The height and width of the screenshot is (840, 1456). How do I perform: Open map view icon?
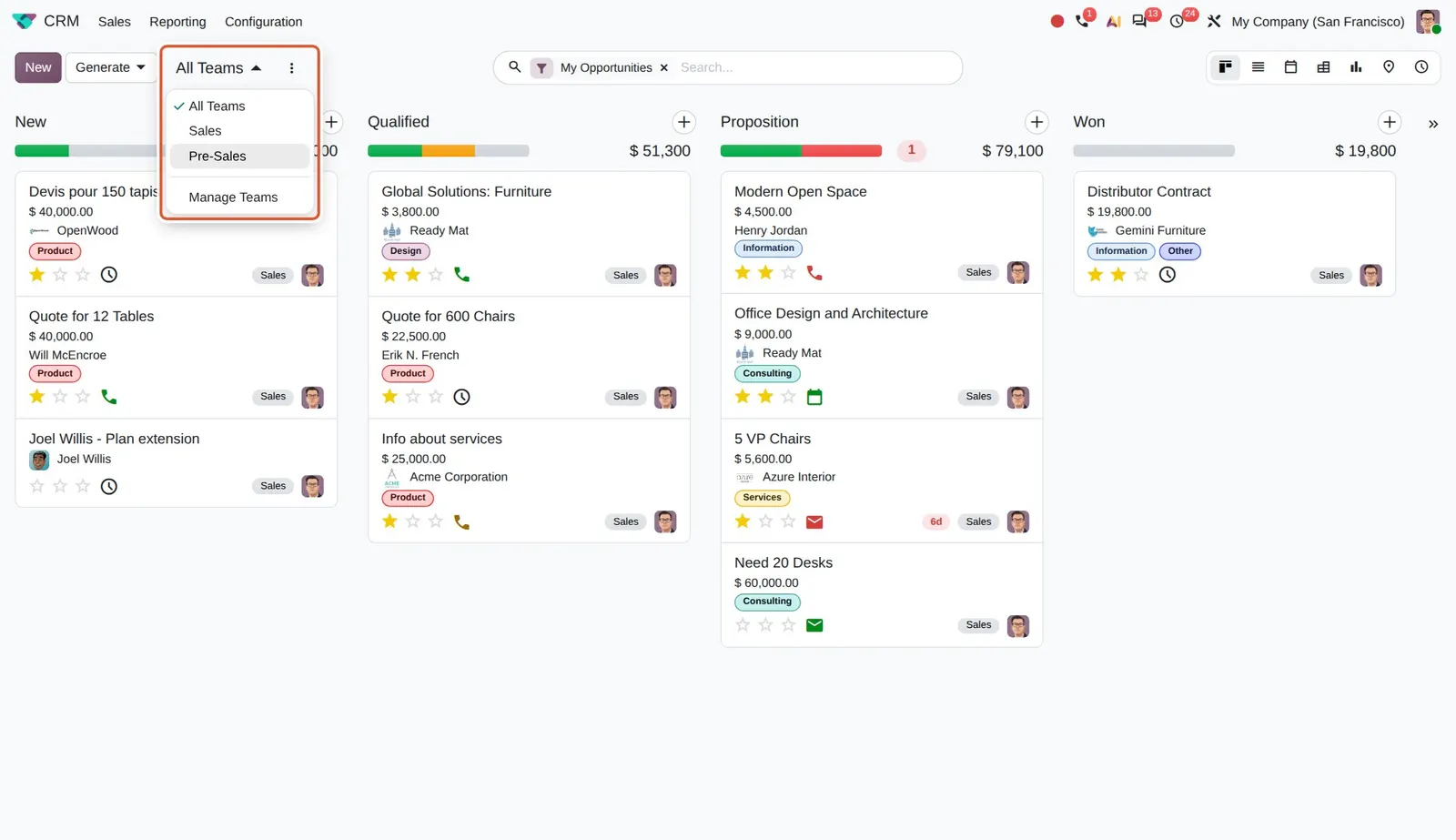click(x=1389, y=67)
